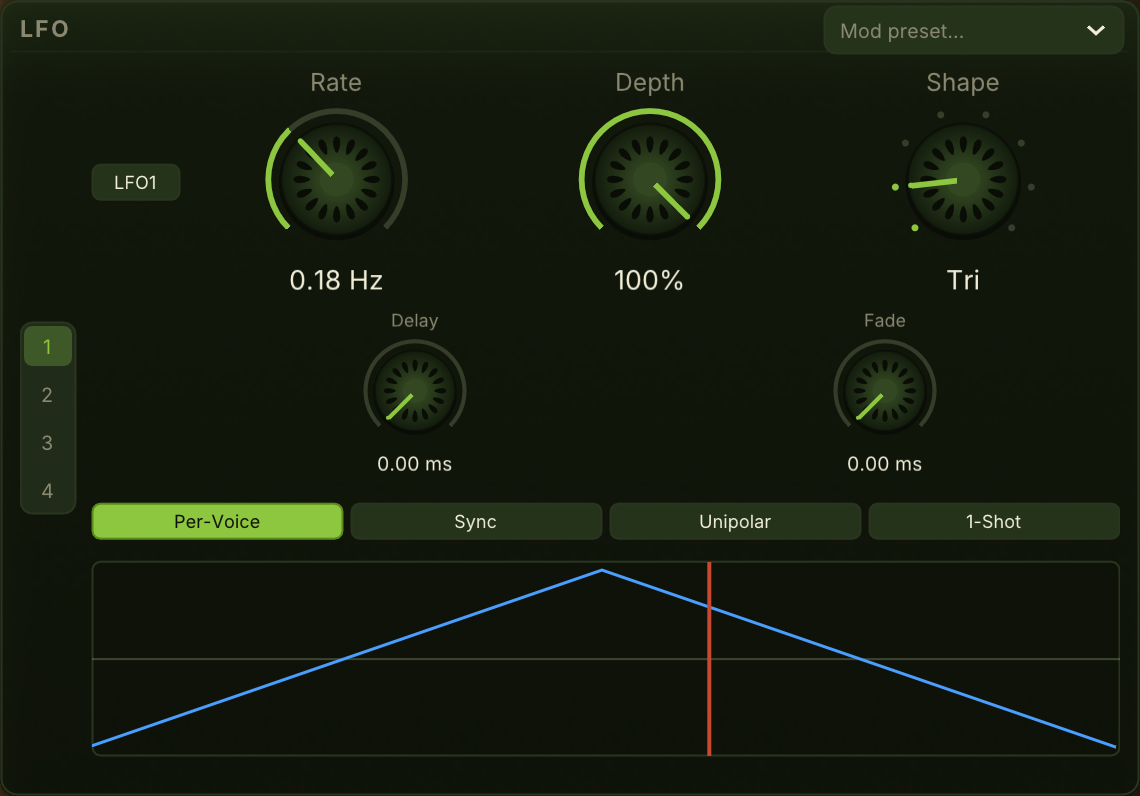Click the Rate knob
The image size is (1140, 796).
pos(337,180)
